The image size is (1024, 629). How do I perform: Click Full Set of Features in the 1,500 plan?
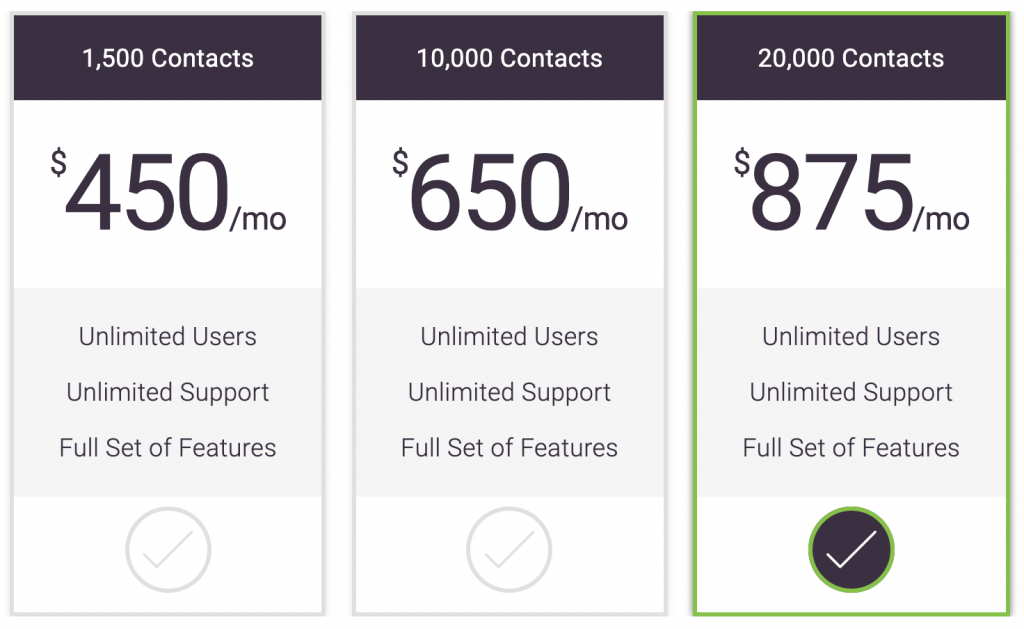pyautogui.click(x=168, y=447)
